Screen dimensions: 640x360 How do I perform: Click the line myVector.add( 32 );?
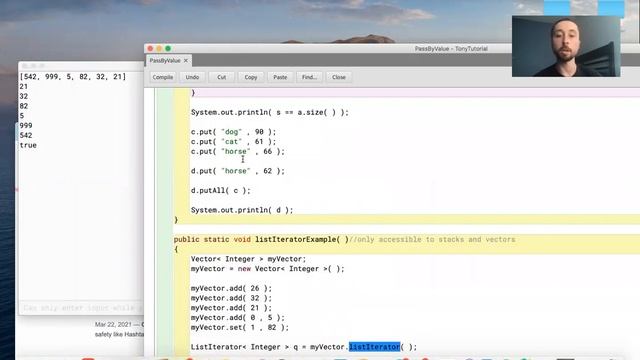click(231, 298)
